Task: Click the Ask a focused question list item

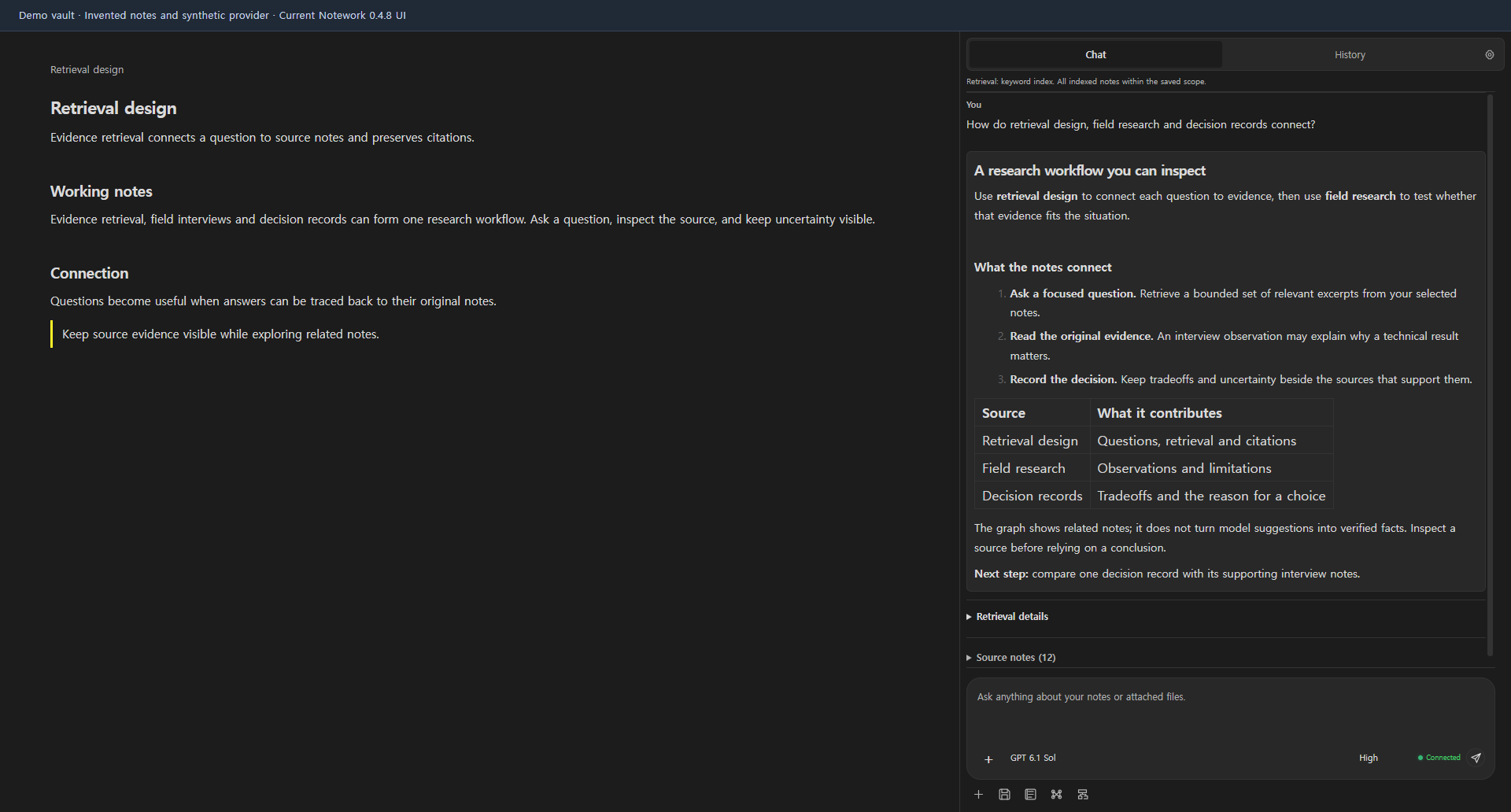Action: coord(1232,303)
